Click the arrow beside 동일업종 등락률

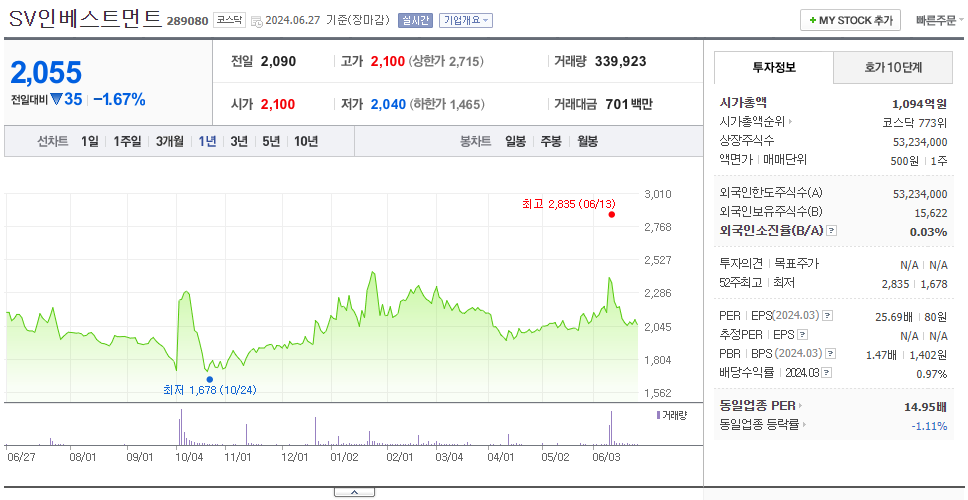tap(805, 425)
